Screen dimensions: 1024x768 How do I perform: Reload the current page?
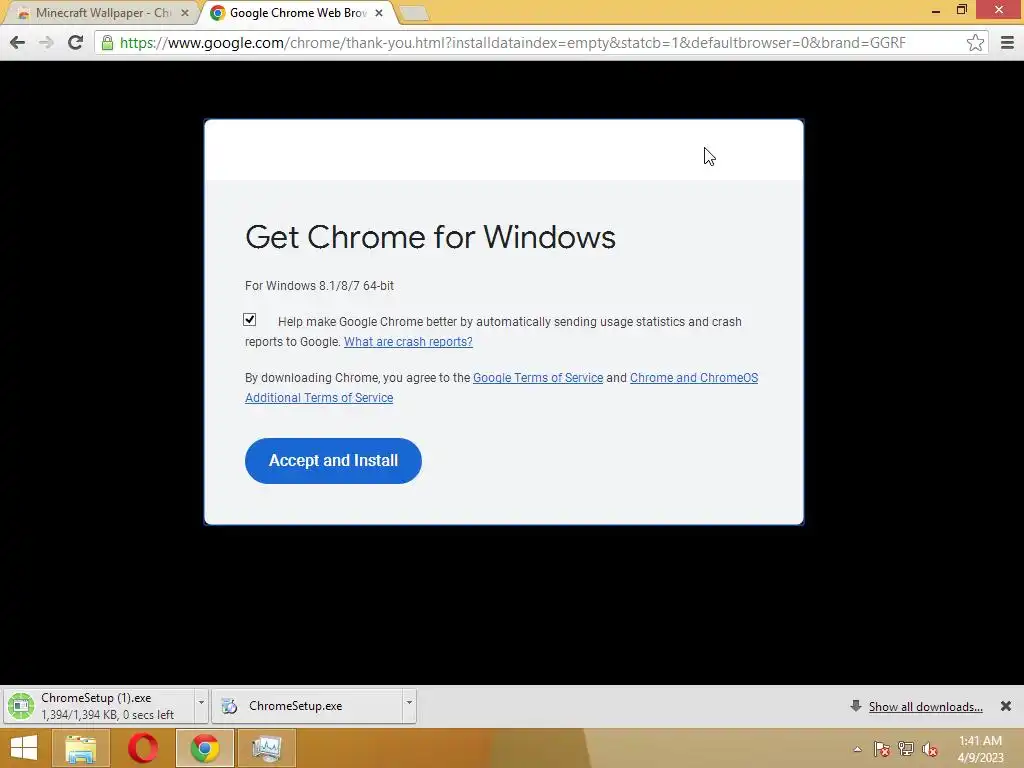[x=76, y=43]
